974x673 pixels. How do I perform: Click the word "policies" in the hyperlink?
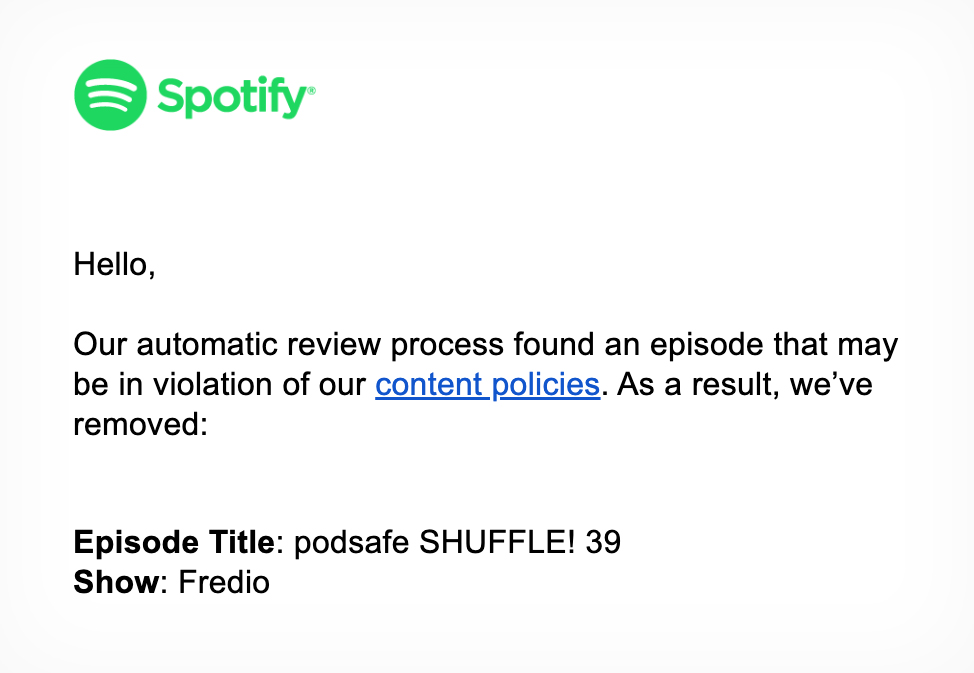pos(546,385)
